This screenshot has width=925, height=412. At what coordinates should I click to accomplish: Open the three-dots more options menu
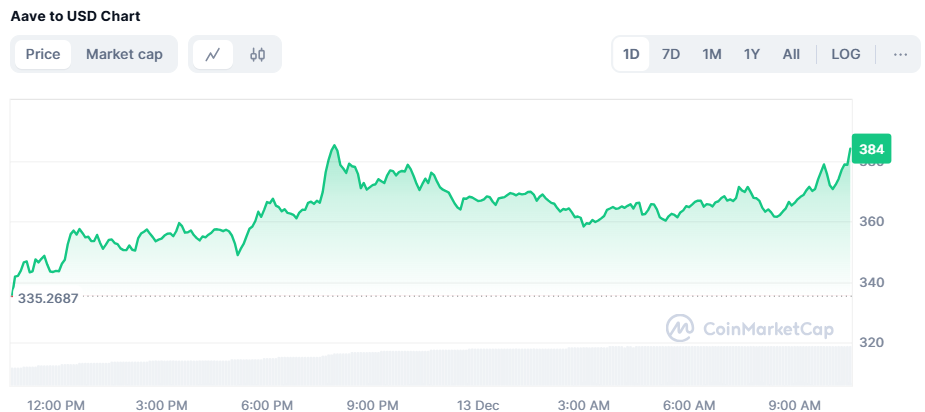pos(900,54)
